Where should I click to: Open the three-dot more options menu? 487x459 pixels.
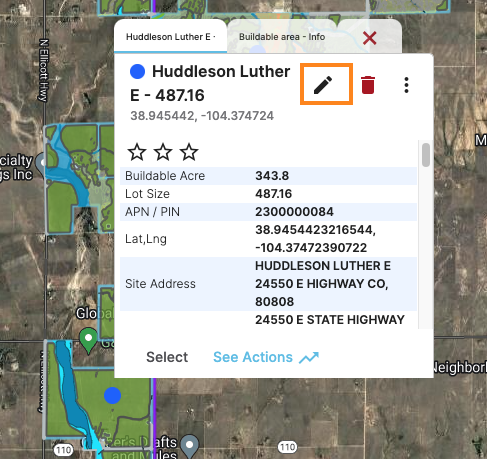406,85
